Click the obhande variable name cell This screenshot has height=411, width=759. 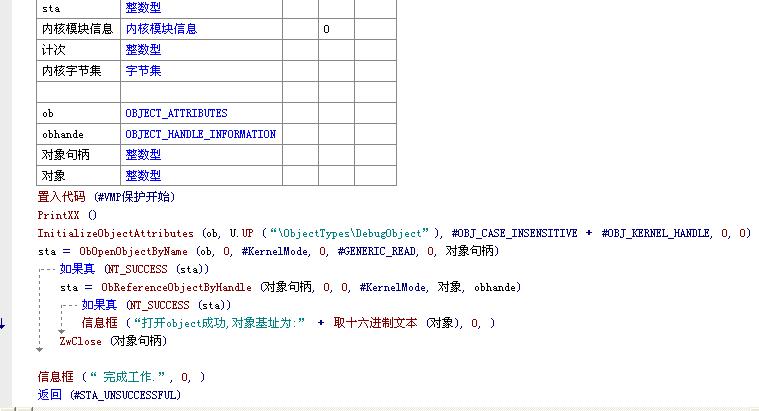(x=78, y=134)
